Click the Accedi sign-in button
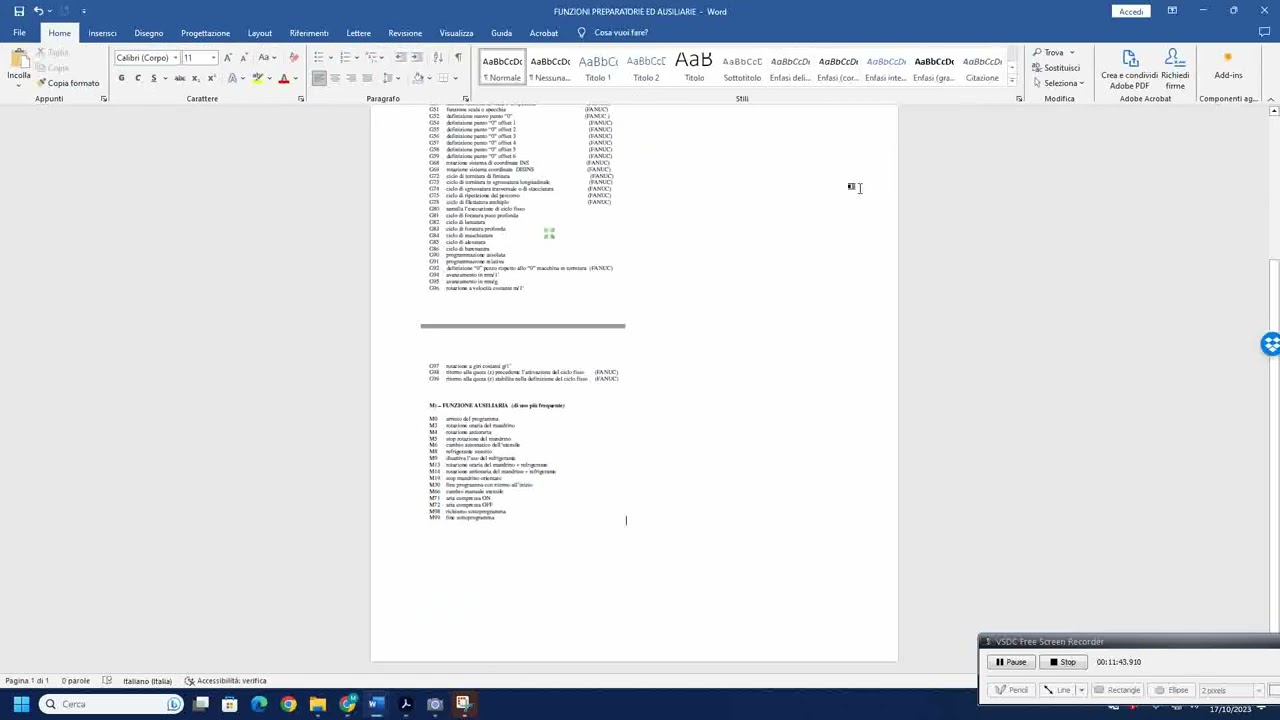The height and width of the screenshot is (720, 1280). click(1131, 11)
